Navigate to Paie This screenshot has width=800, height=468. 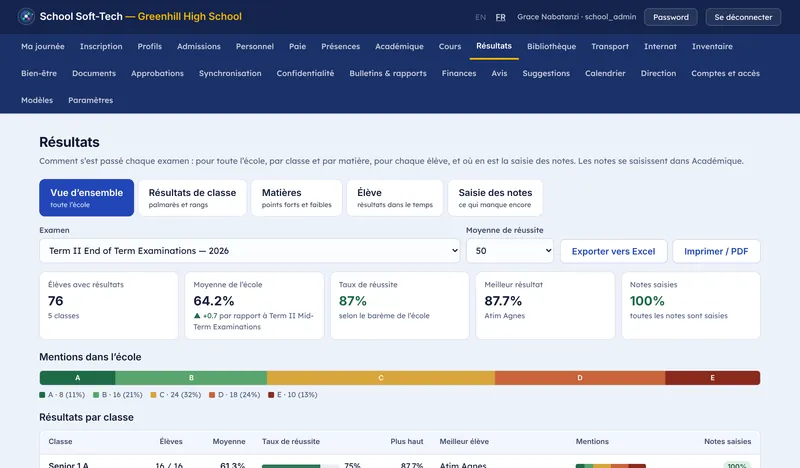(297, 46)
